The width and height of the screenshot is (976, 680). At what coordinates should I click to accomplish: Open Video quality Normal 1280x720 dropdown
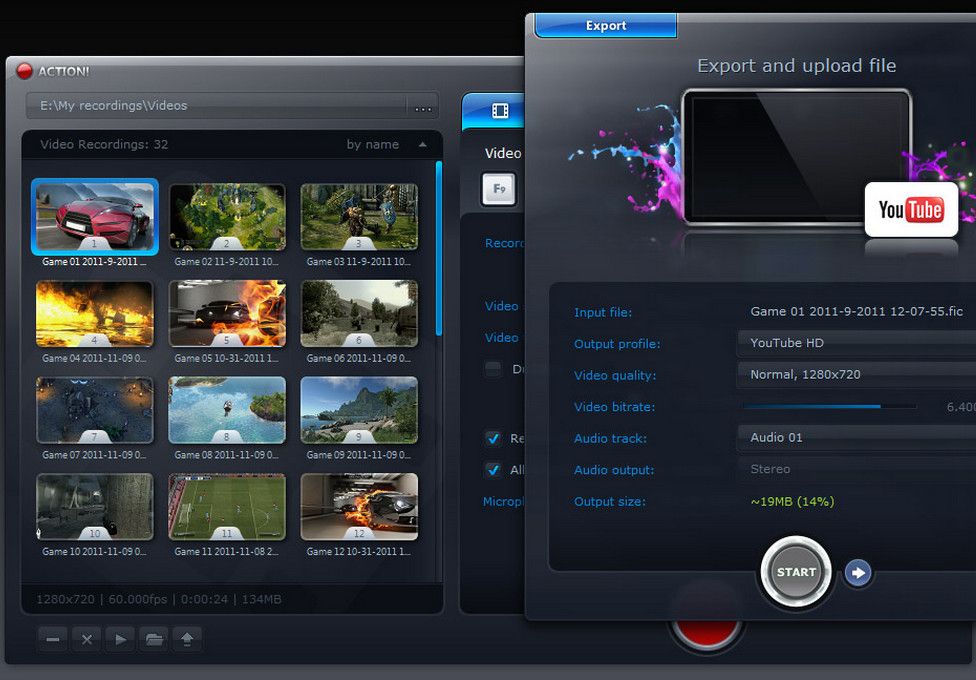(x=856, y=375)
